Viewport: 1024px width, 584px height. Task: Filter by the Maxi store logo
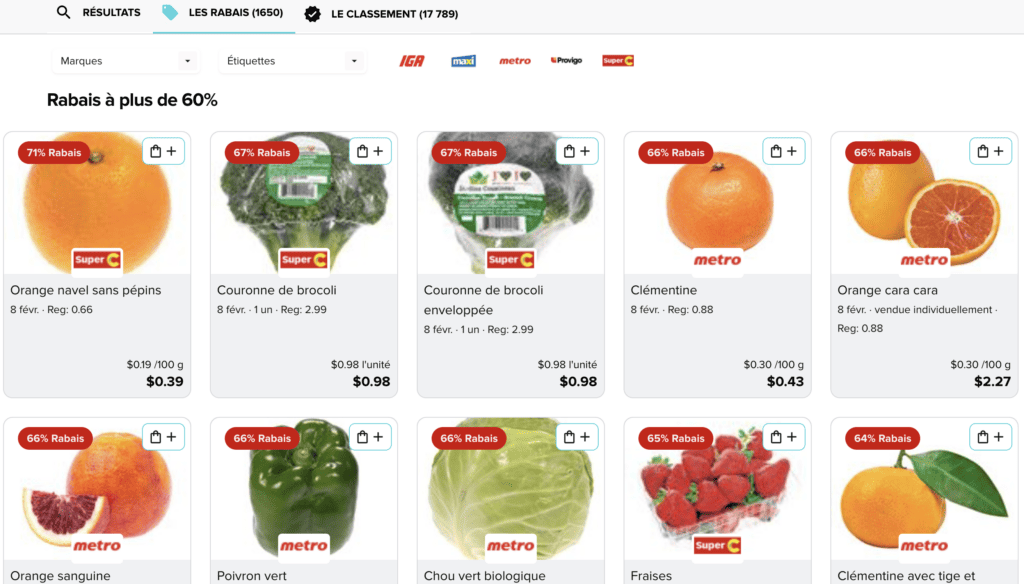point(463,61)
